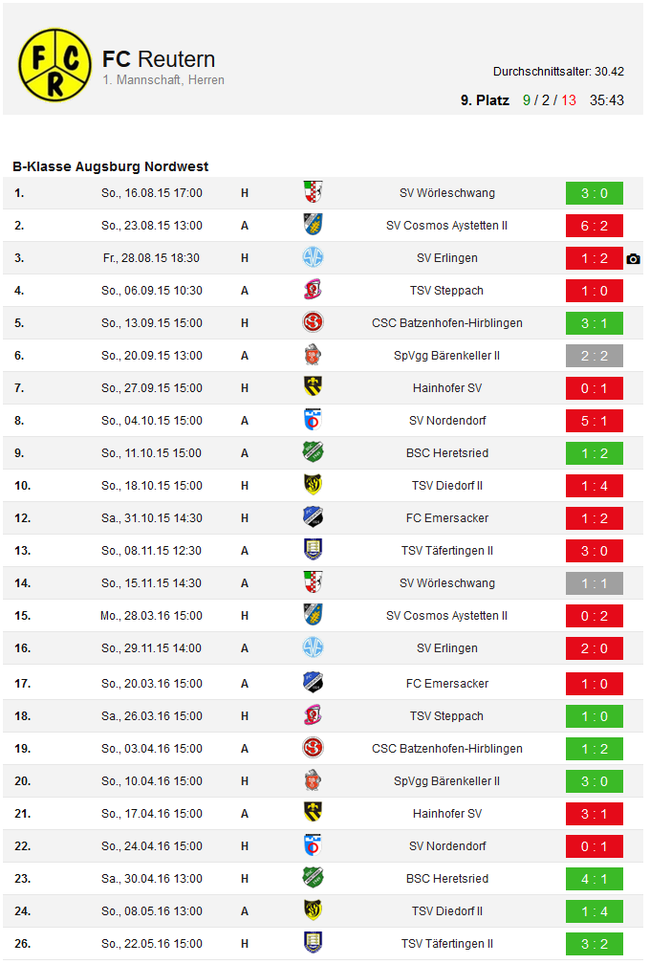The height and width of the screenshot is (964, 650).
Task: Click Hainhofer SV crest in match 7
Action: tap(313, 387)
